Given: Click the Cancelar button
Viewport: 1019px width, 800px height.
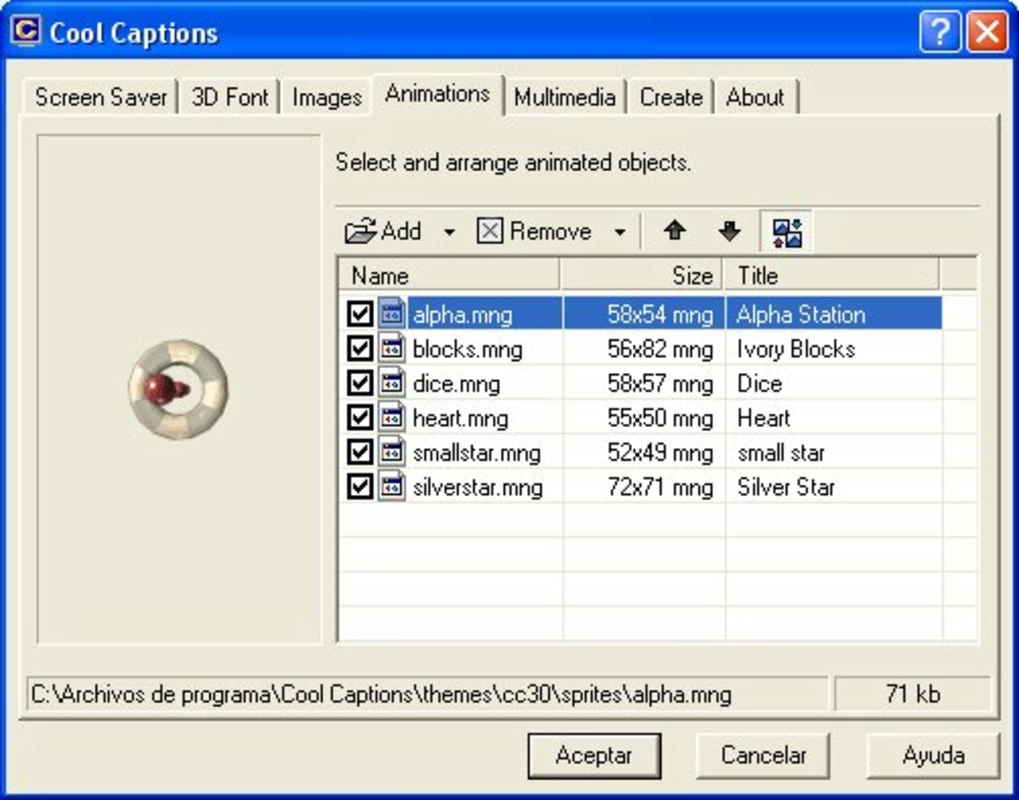Looking at the screenshot, I should click(763, 755).
